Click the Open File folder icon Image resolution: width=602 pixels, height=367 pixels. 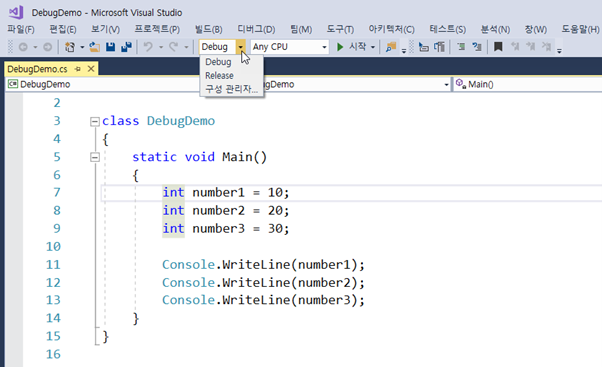pos(94,47)
